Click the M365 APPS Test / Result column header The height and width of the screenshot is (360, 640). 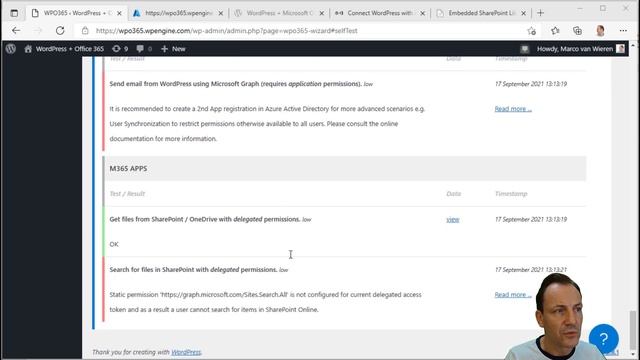[127, 193]
